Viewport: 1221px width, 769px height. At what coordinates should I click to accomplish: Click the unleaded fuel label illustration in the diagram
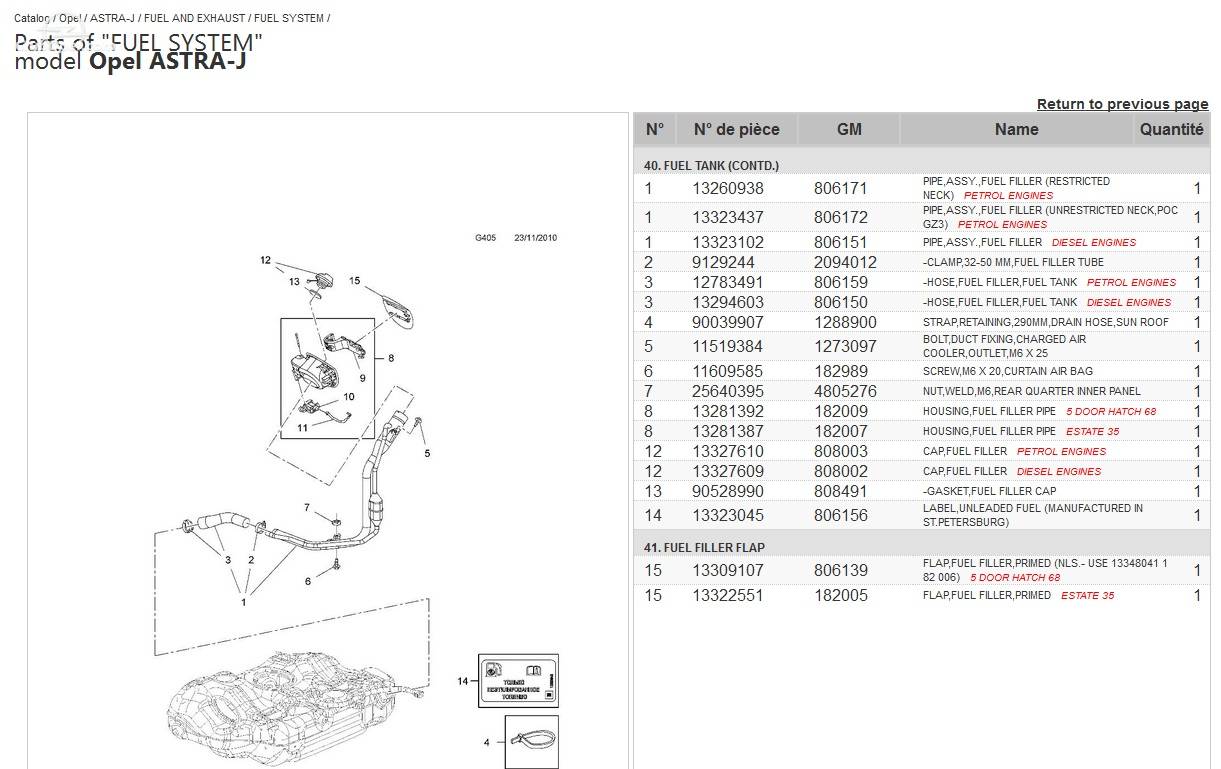pyautogui.click(x=517, y=680)
